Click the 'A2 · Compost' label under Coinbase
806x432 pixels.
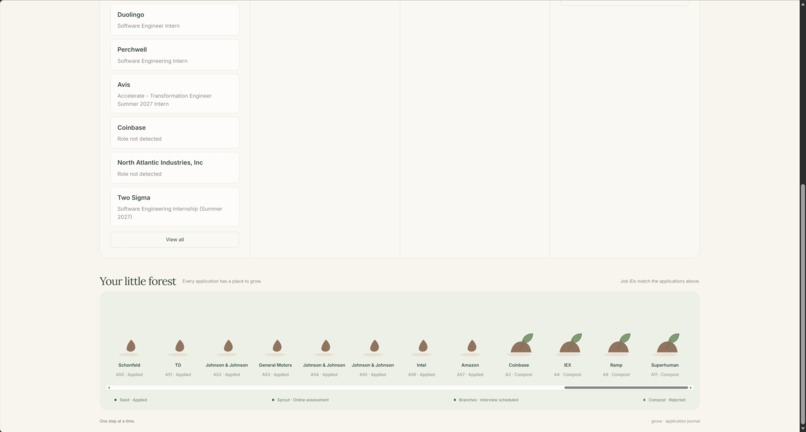click(519, 374)
